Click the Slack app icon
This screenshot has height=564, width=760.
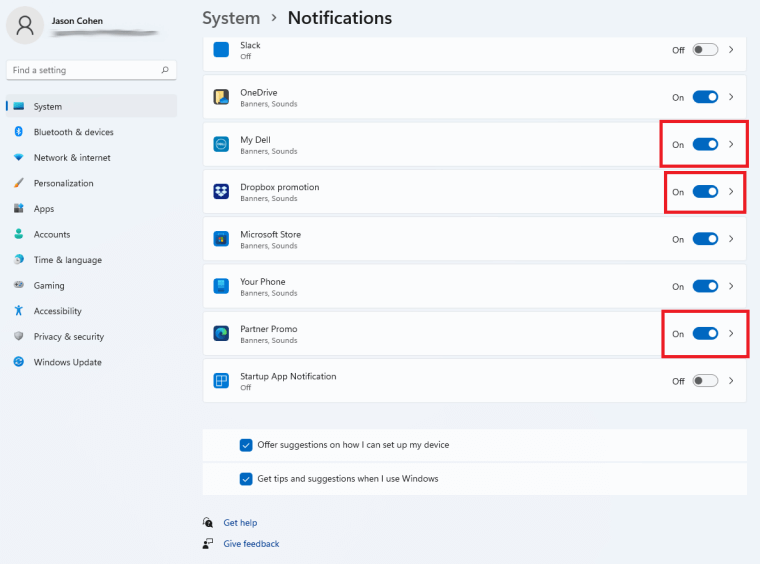pos(221,50)
